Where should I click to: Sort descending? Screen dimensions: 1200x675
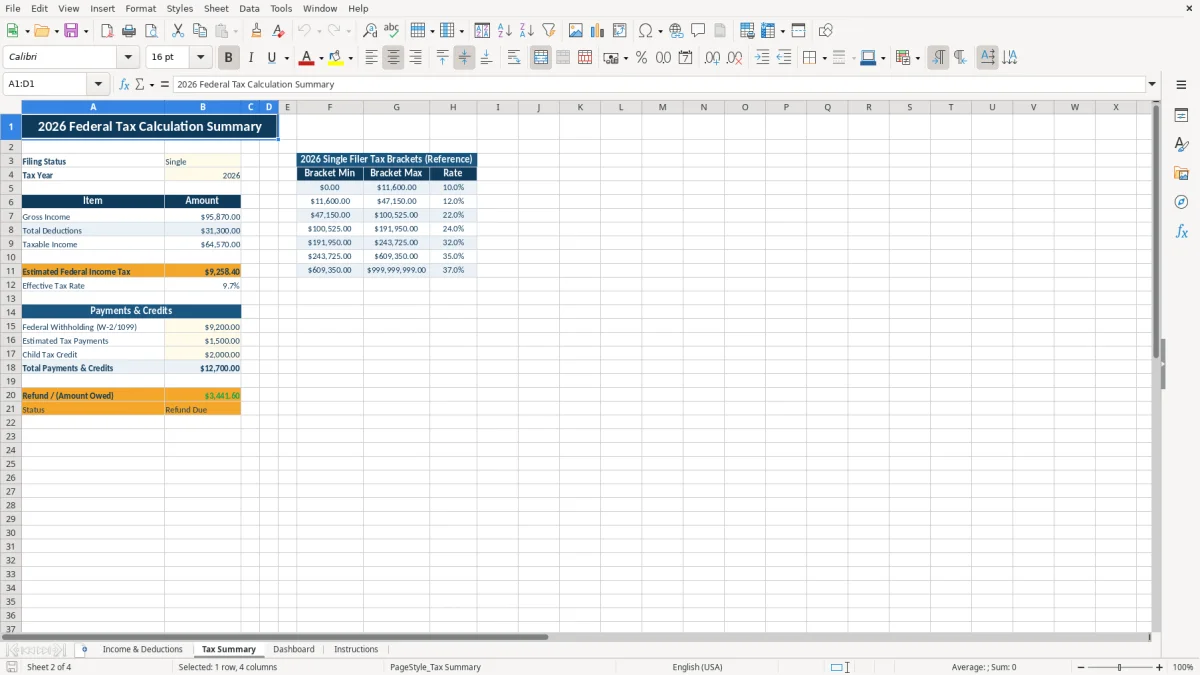(526, 31)
